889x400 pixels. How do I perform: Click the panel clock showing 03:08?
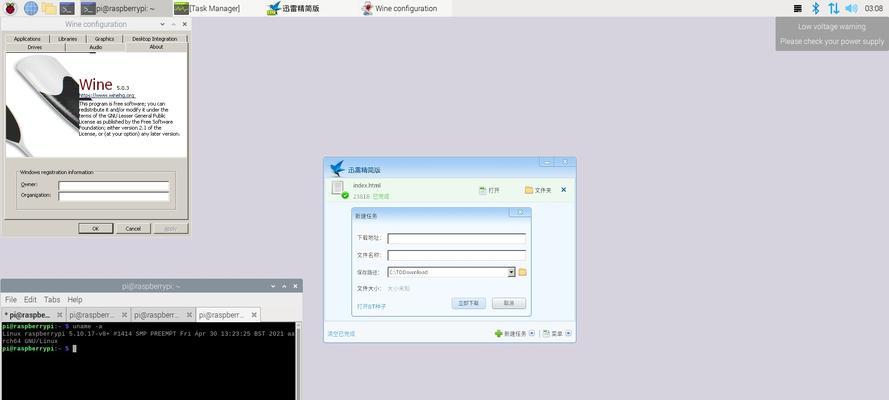[x=873, y=8]
